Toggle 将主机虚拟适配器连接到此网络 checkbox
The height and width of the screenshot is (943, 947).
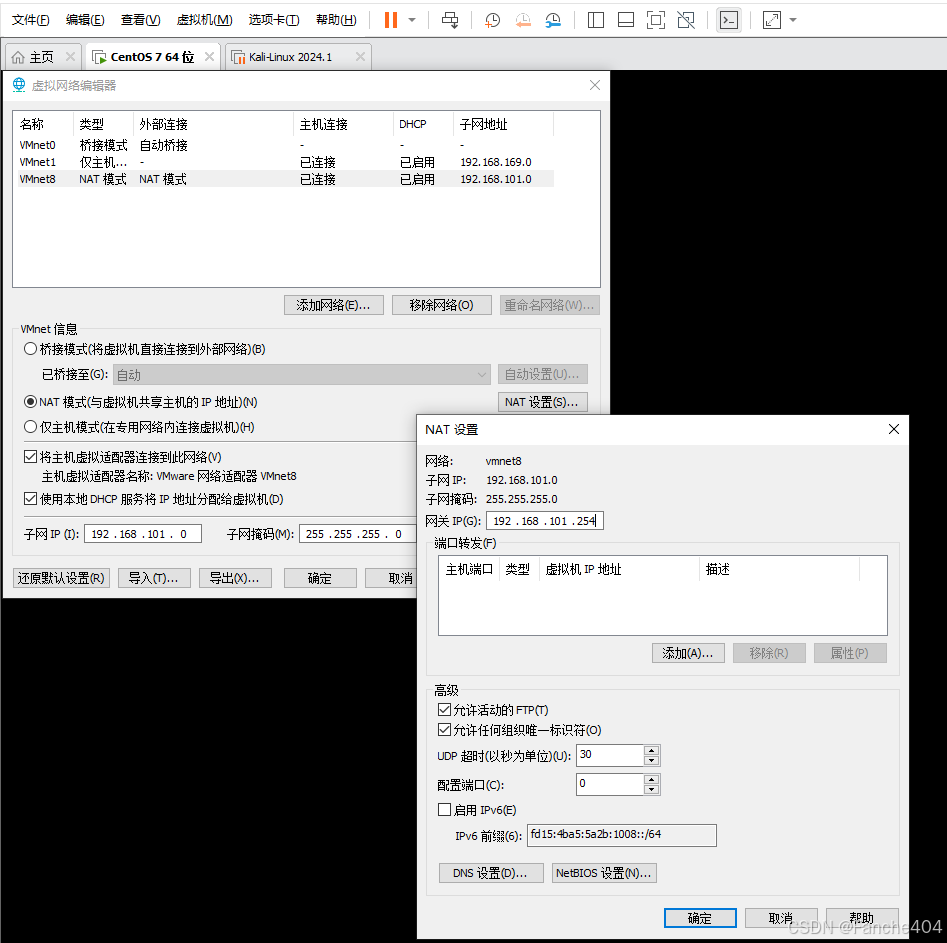pyautogui.click(x=30, y=457)
